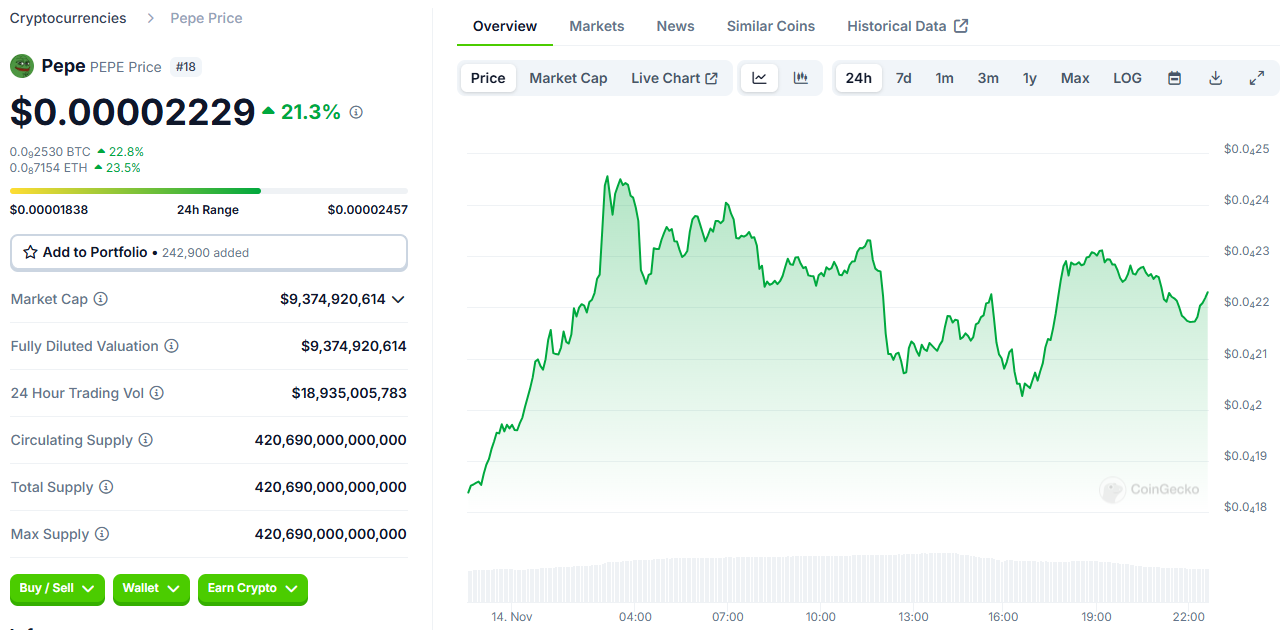Expand chart to fullscreen

point(1257,78)
